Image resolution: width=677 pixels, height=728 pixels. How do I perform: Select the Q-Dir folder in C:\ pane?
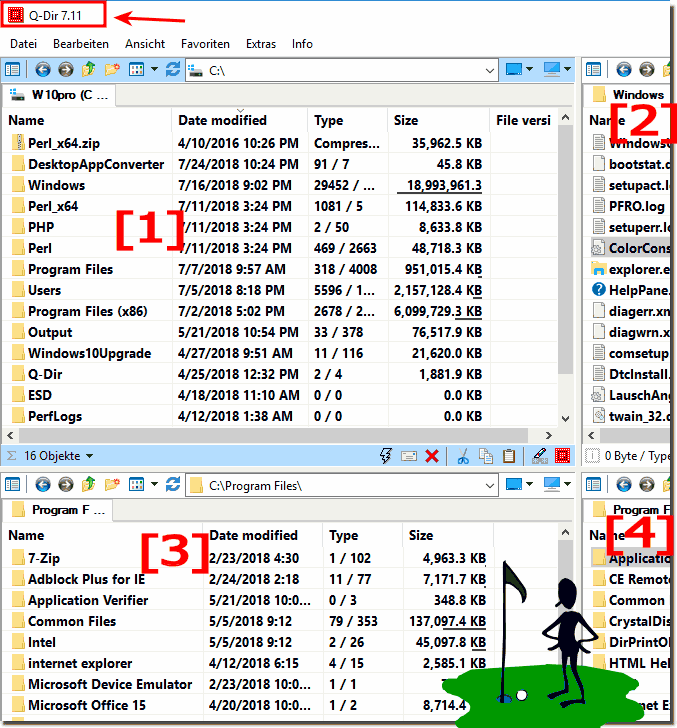pyautogui.click(x=45, y=374)
